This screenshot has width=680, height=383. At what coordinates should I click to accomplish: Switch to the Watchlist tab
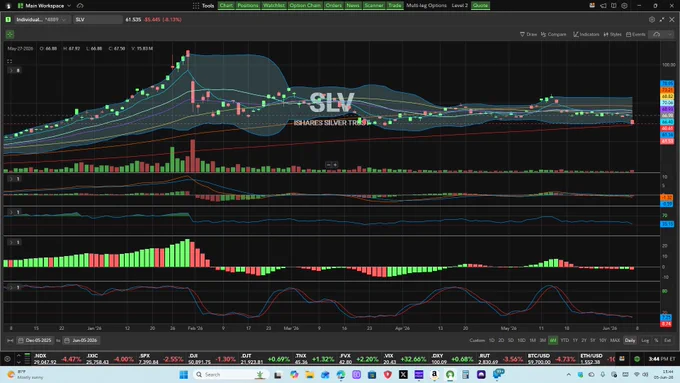[x=274, y=6]
